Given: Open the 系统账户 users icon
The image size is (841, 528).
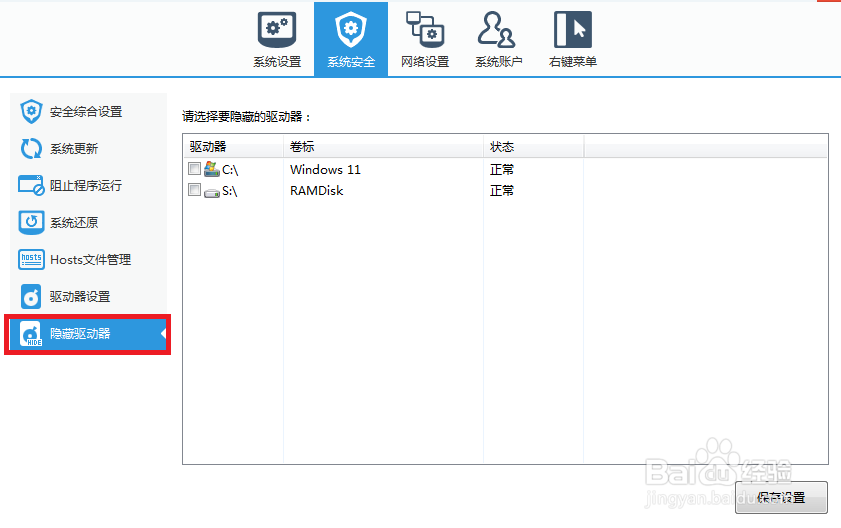Looking at the screenshot, I should coord(497,30).
